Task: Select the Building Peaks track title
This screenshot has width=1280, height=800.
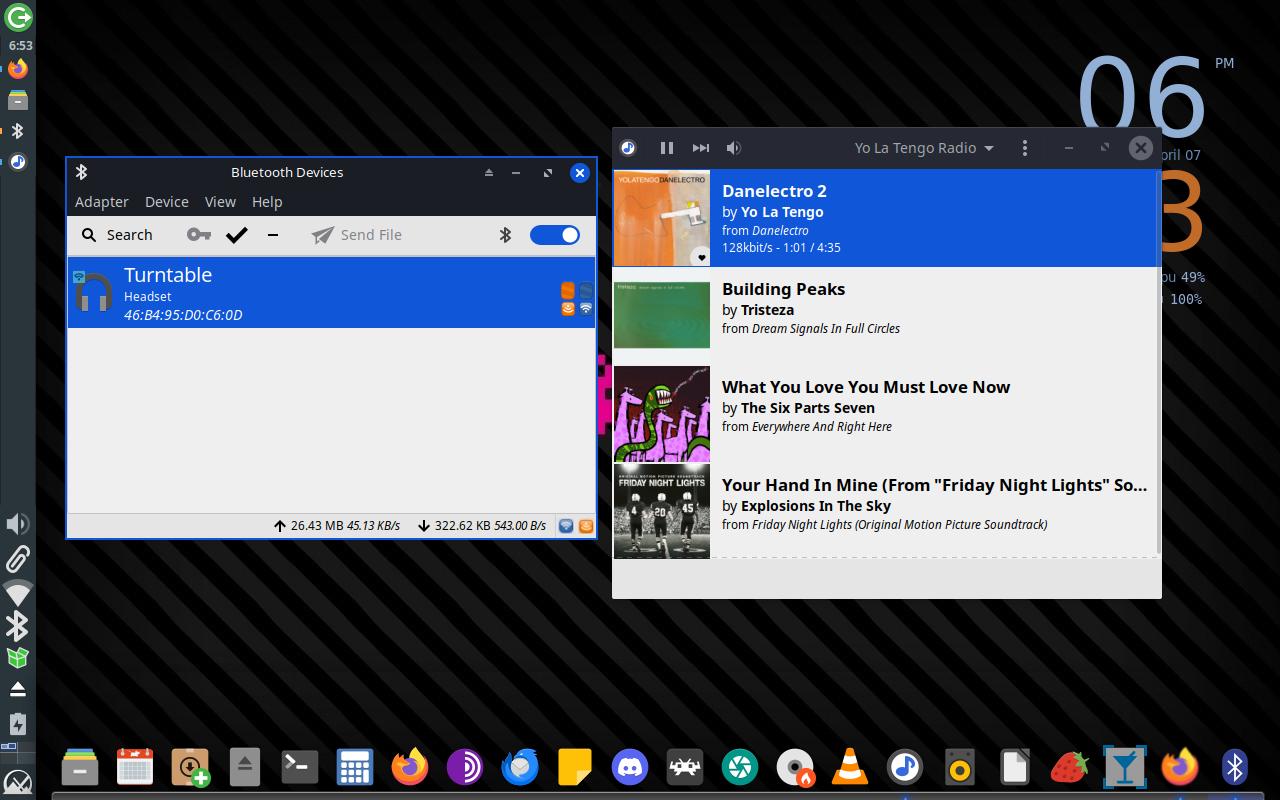Action: point(783,289)
